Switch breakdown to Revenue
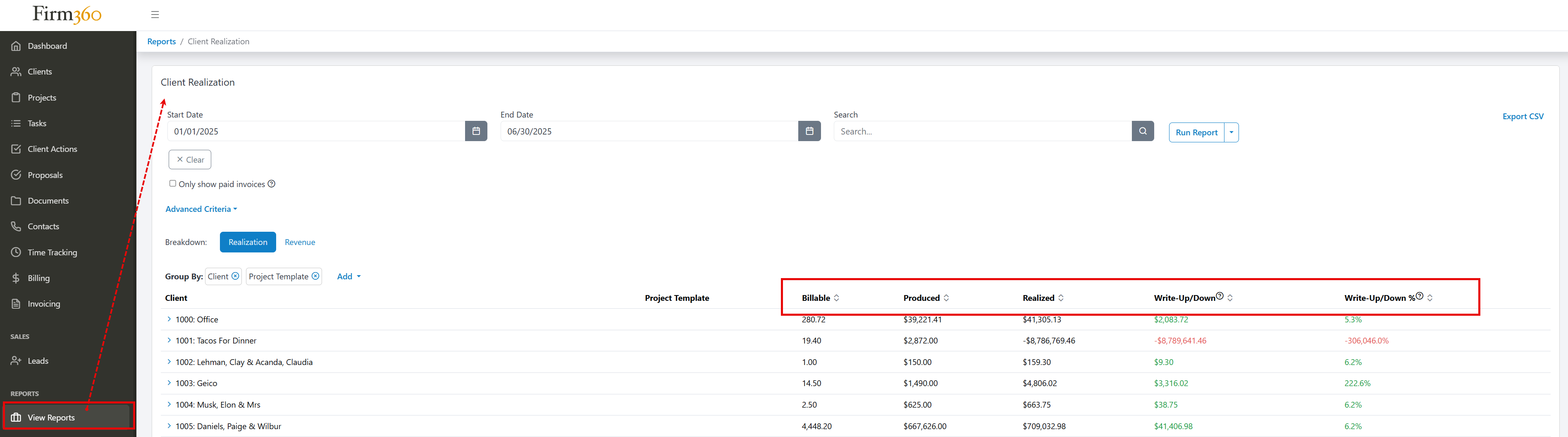The image size is (1568, 437). coord(300,242)
